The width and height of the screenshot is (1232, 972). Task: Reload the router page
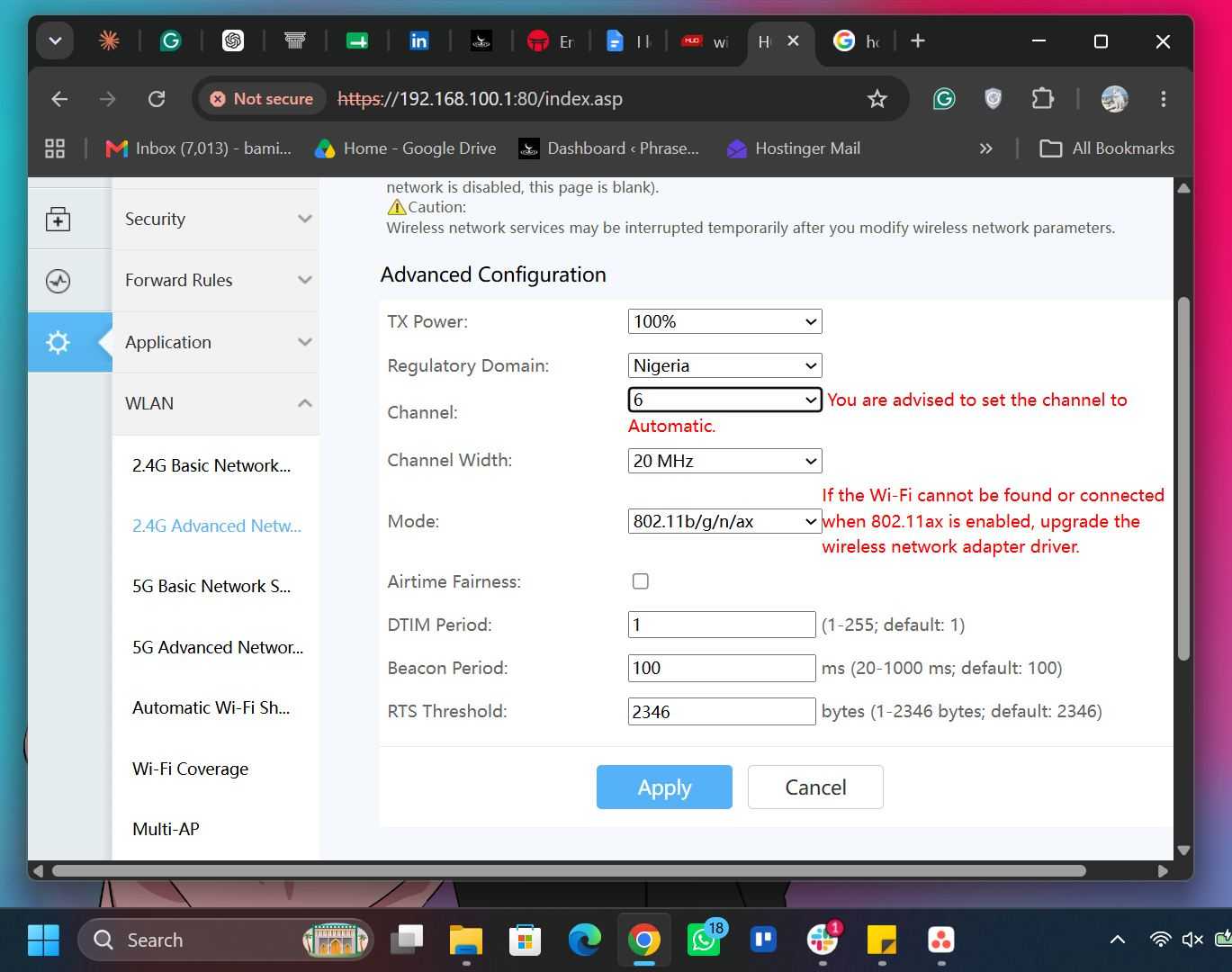pyautogui.click(x=157, y=99)
